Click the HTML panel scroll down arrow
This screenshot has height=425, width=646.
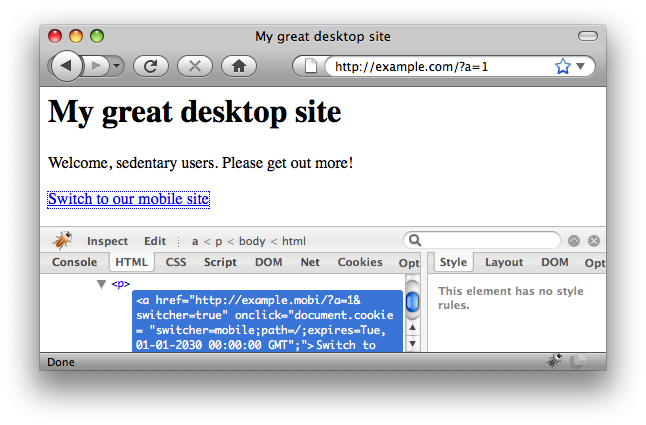412,343
